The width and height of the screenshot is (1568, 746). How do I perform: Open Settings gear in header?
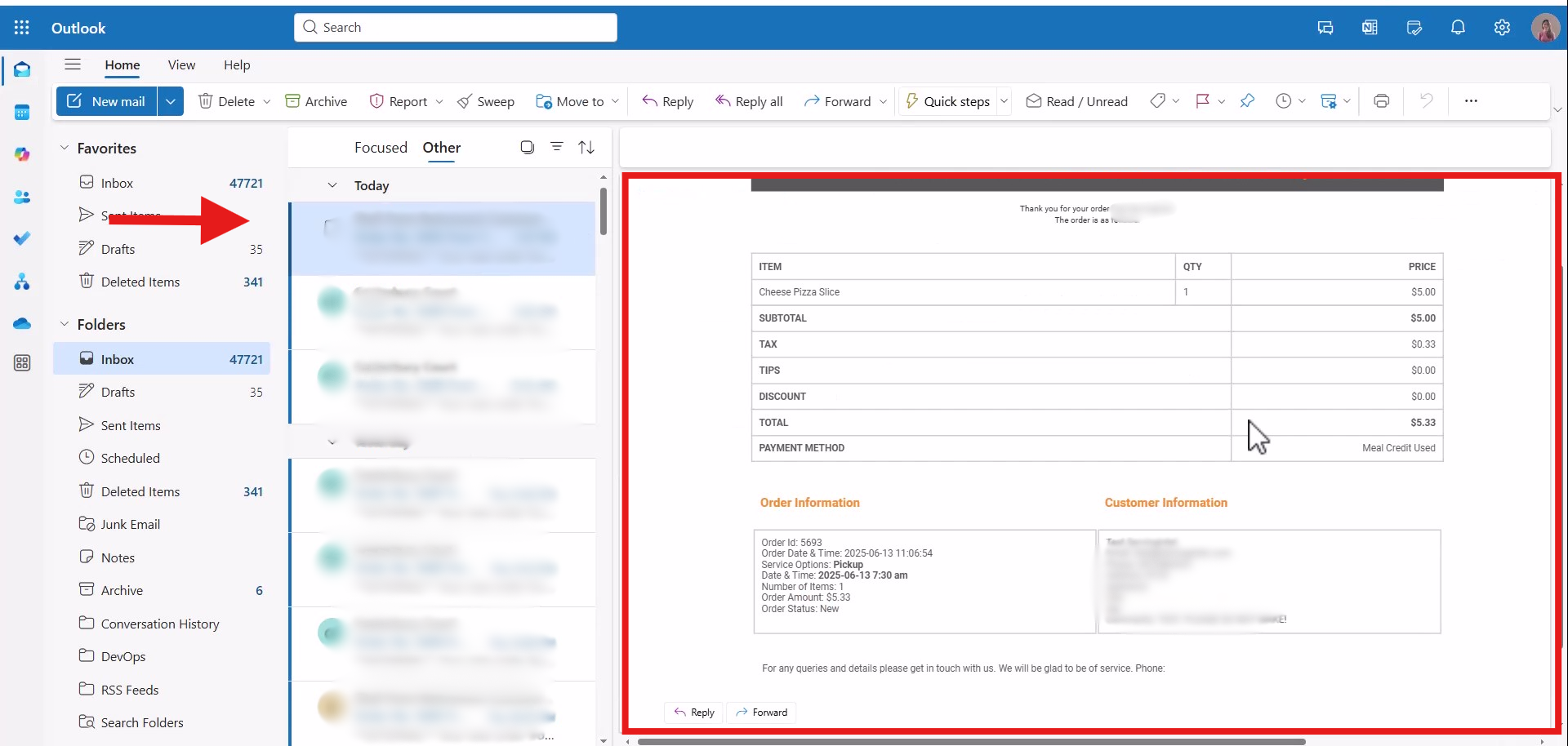(x=1502, y=28)
